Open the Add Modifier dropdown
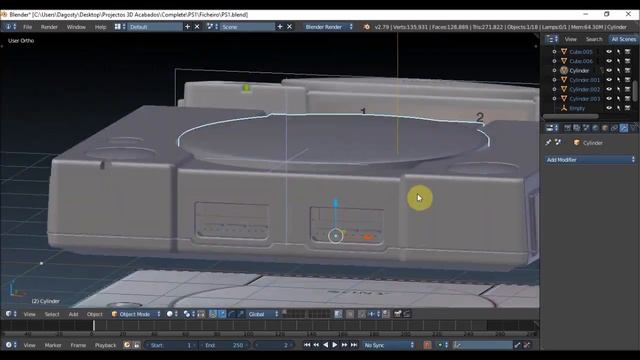 (590, 160)
